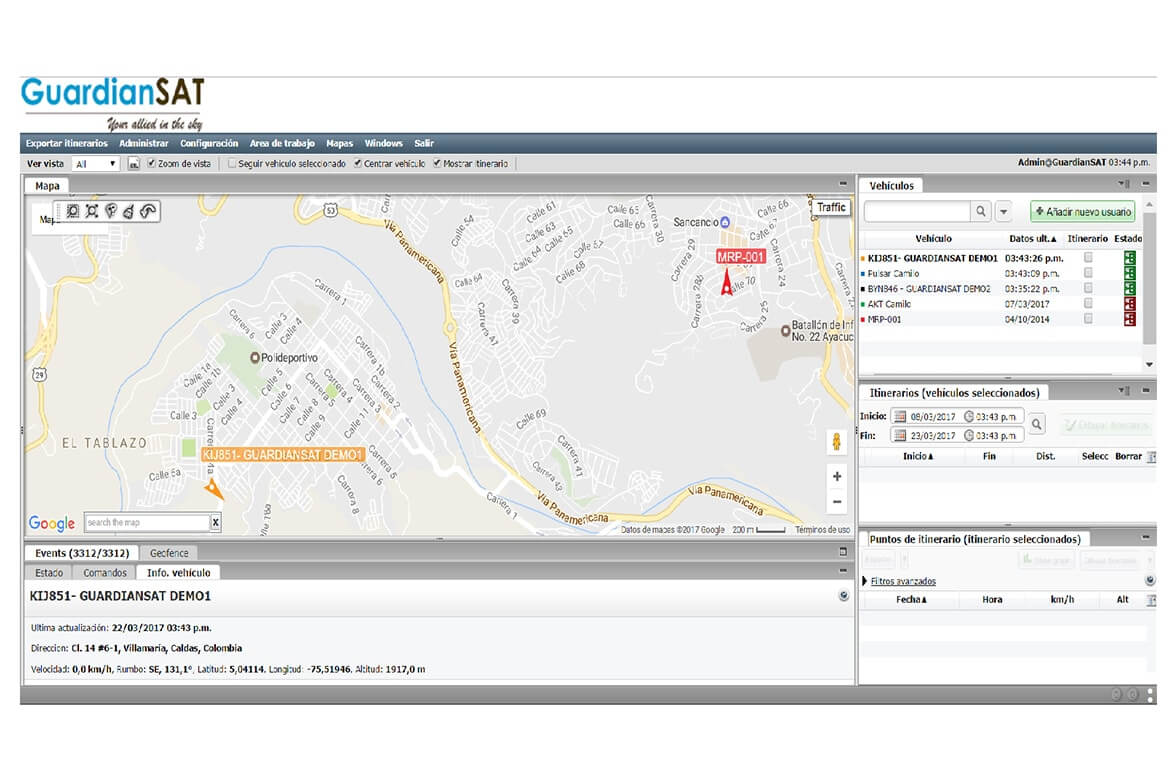Expand Filtros avanzados section
The image size is (1170, 780).
(x=901, y=581)
